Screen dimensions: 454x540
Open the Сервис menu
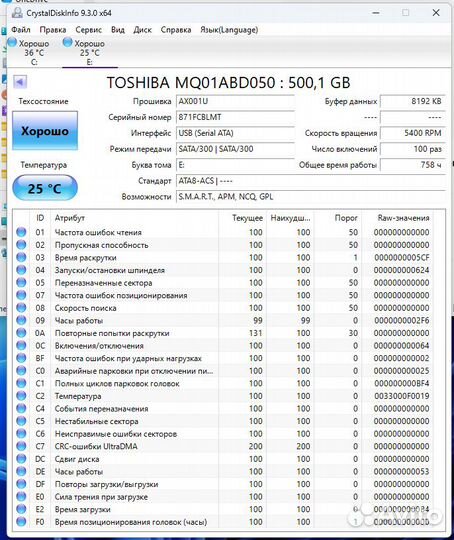tap(89, 30)
